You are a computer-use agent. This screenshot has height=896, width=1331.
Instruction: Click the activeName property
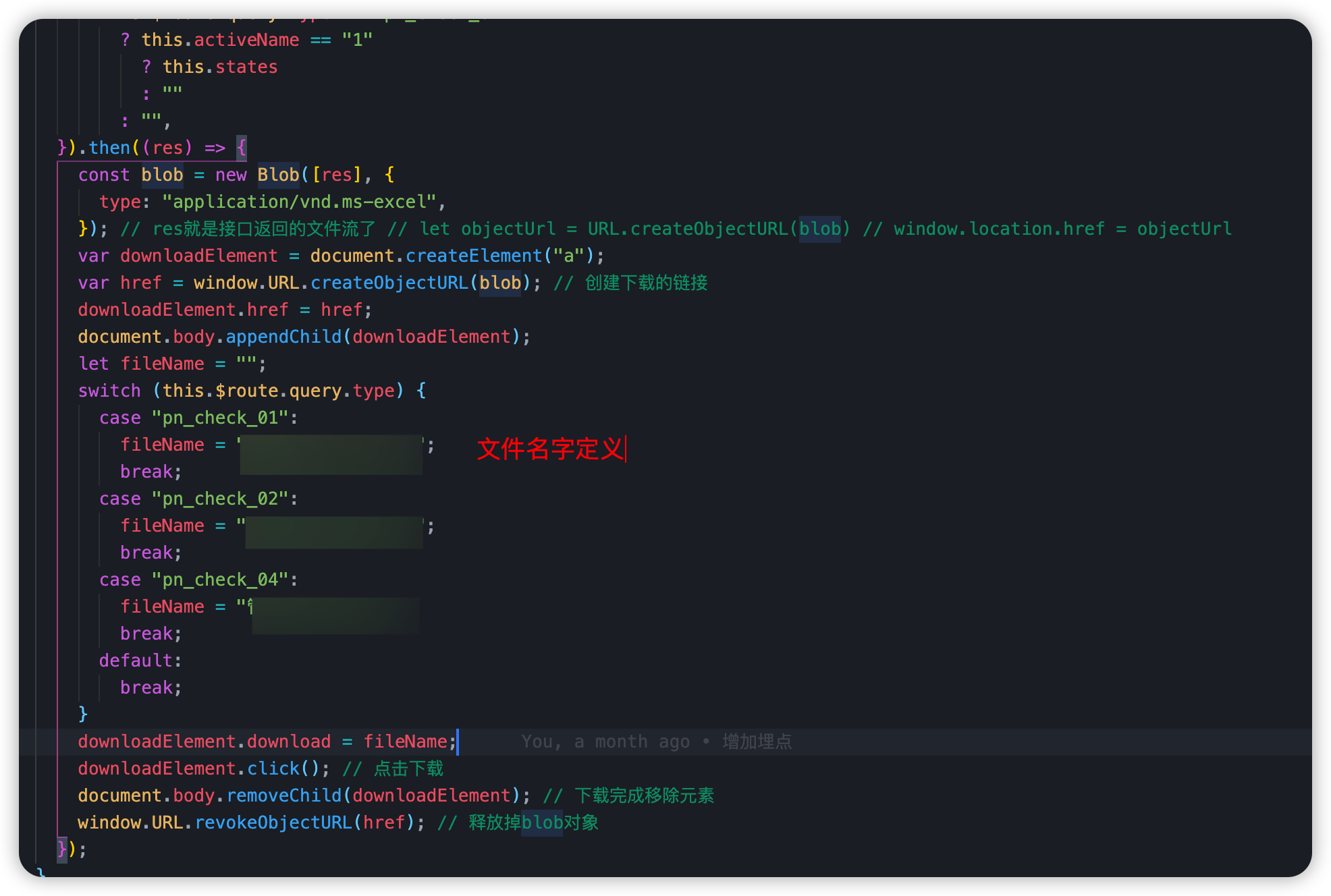[246, 40]
